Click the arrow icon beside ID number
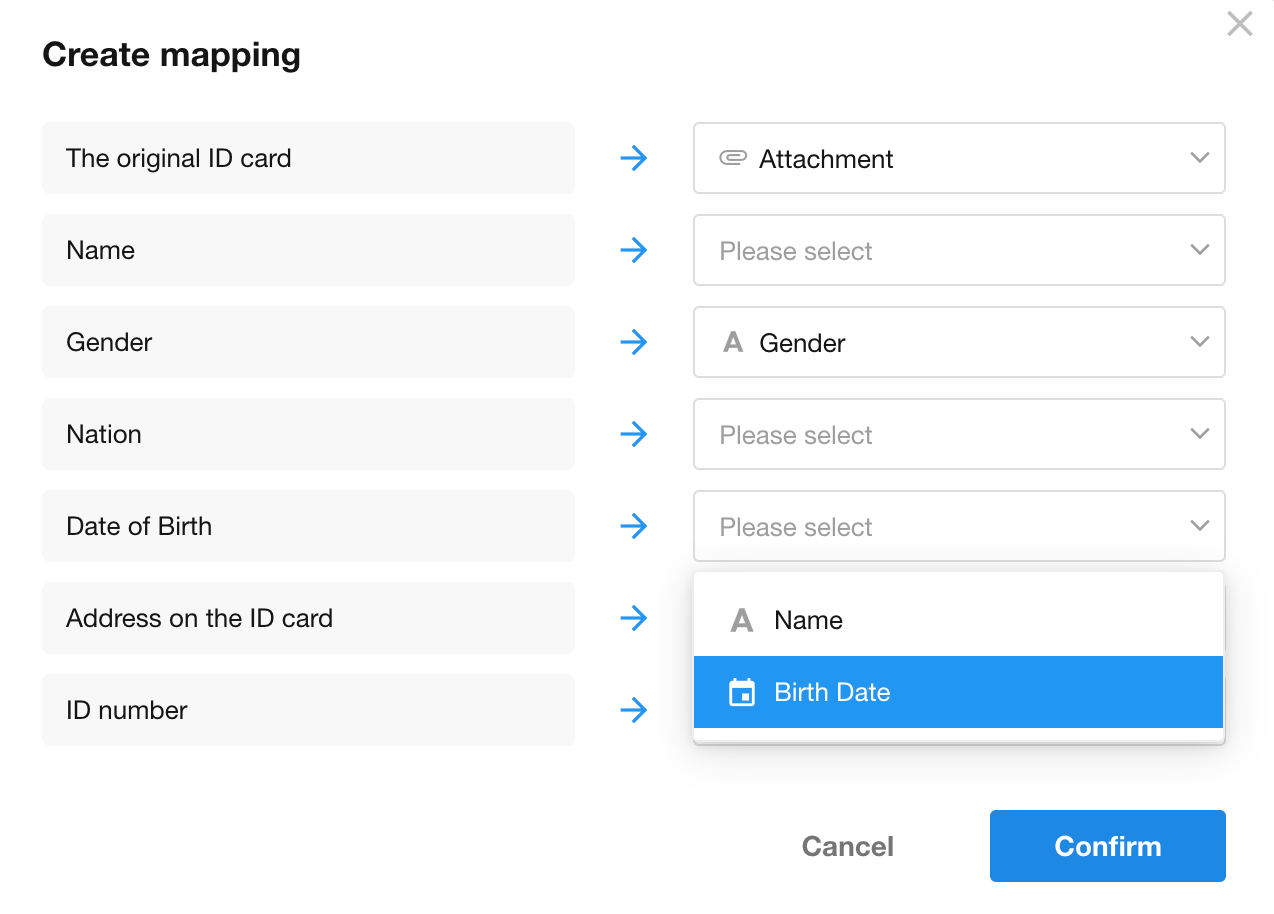 634,710
